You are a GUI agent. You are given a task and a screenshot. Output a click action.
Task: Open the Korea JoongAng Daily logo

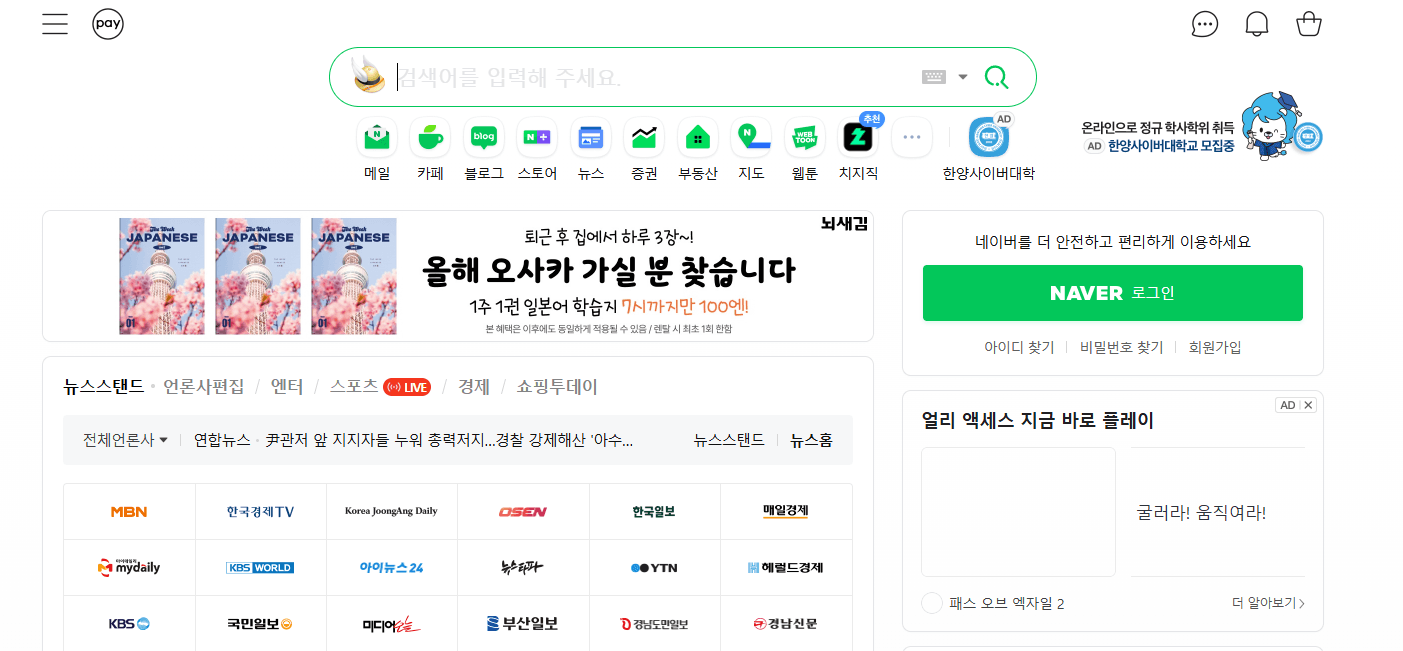point(391,512)
